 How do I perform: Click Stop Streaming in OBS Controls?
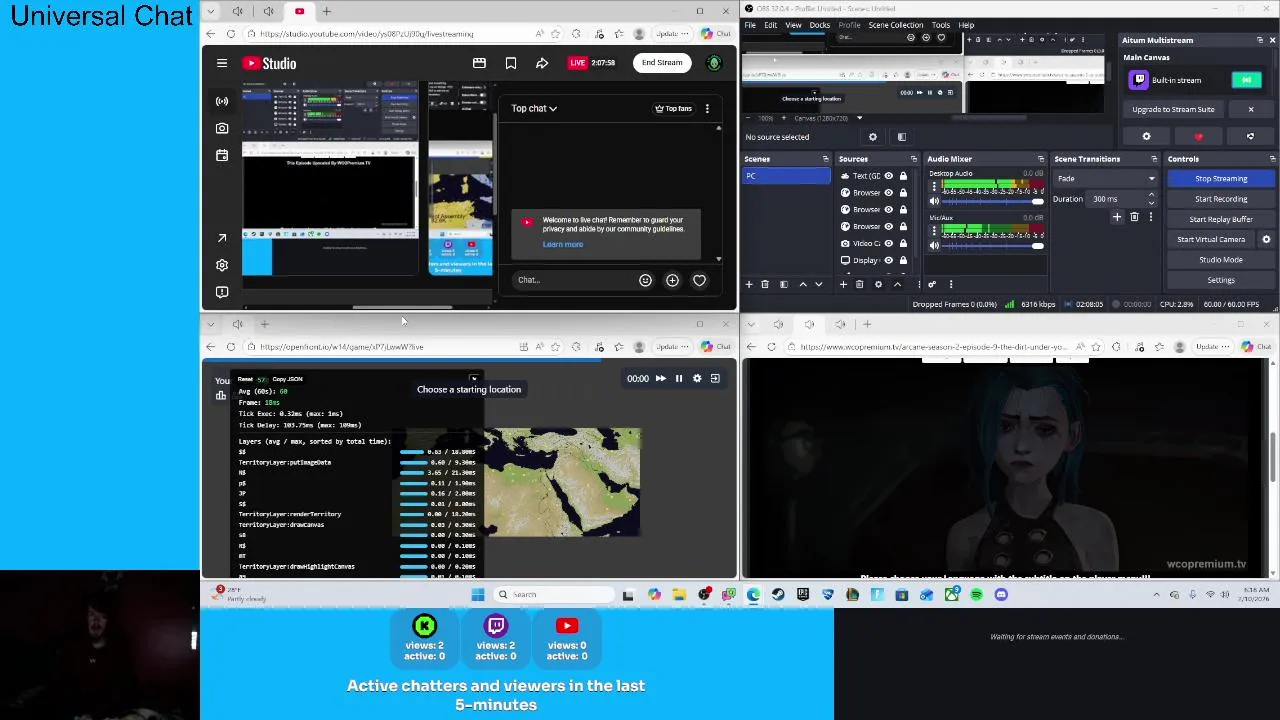(x=1221, y=179)
